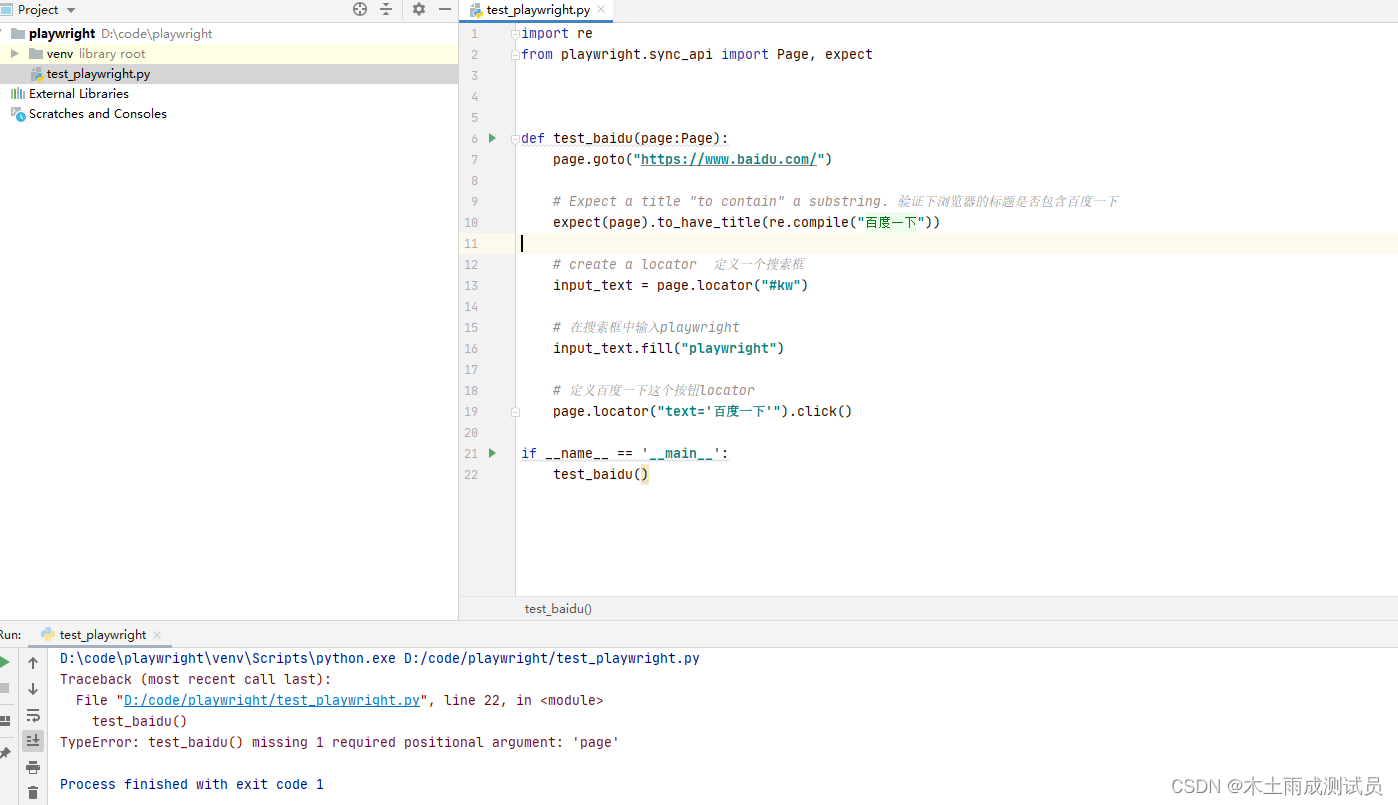Click line number 11 in gutter

[471, 243]
